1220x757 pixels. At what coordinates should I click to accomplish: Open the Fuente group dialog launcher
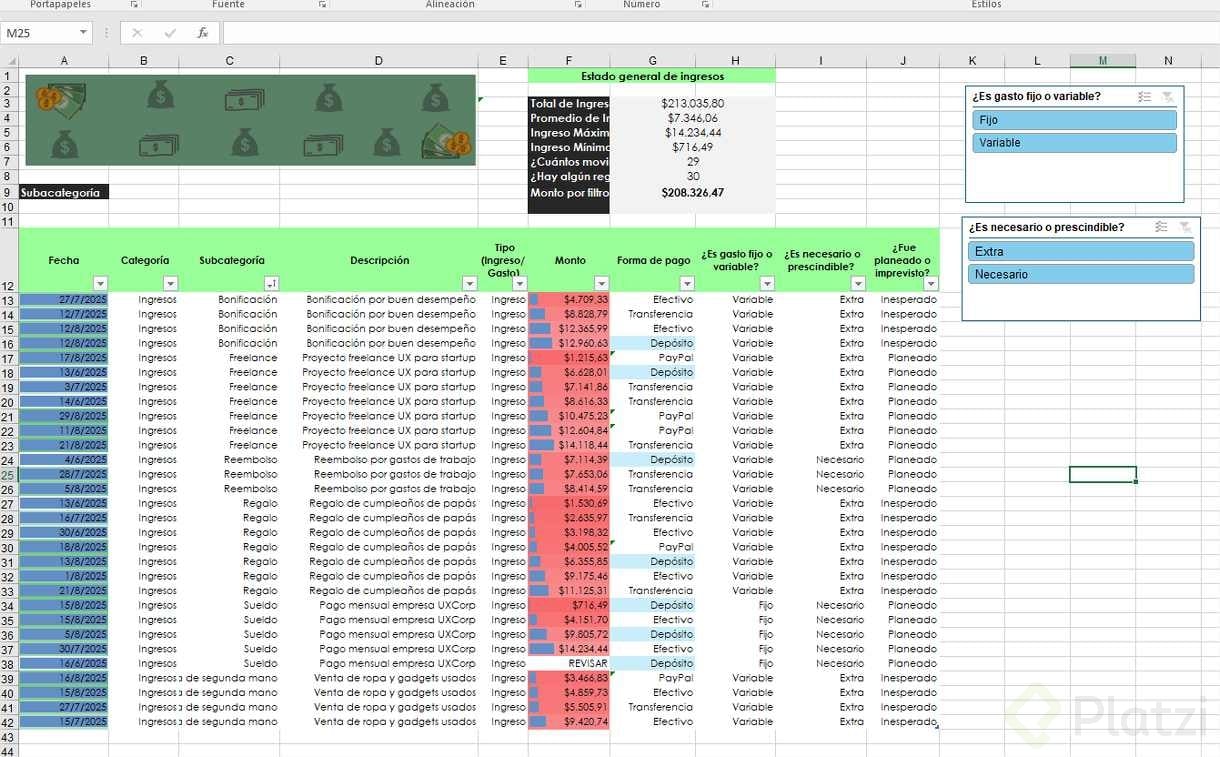tap(322, 5)
